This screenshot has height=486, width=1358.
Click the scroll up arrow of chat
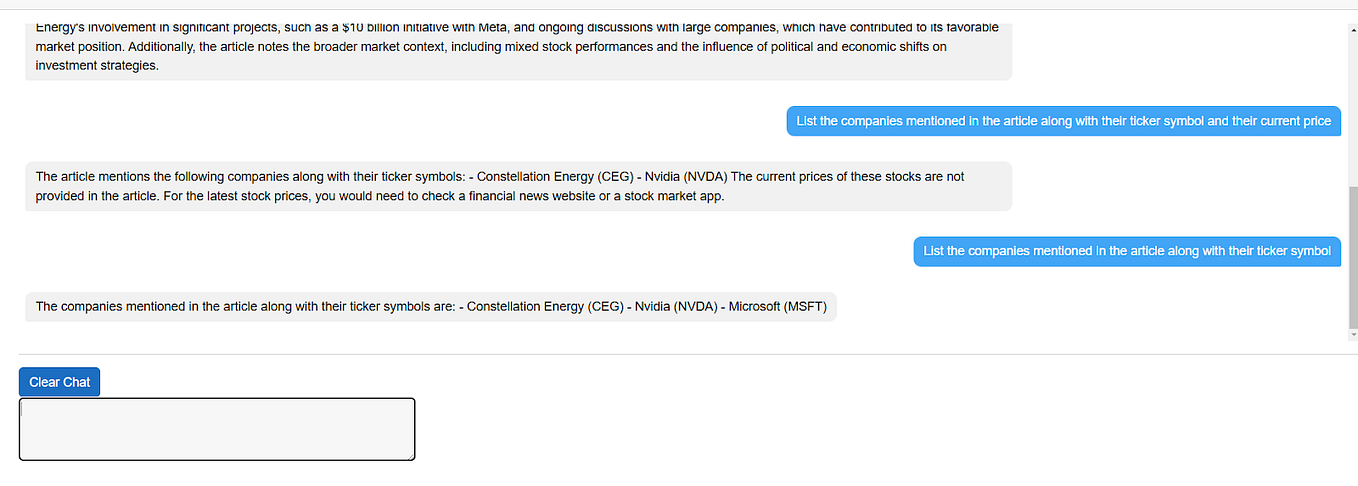[1352, 30]
